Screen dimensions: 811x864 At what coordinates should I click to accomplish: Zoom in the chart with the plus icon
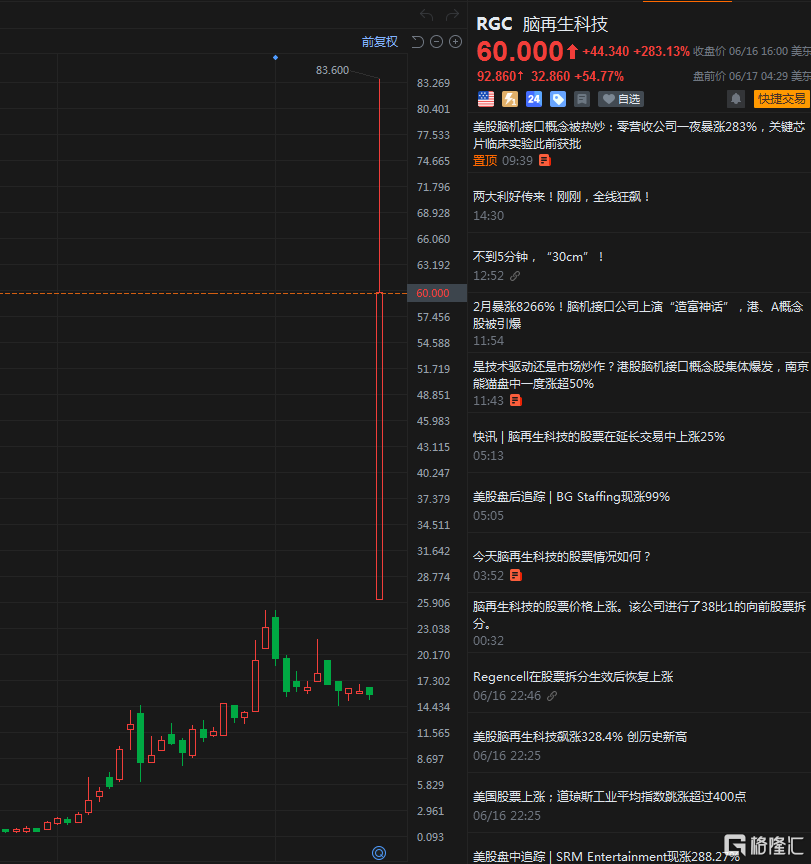[456, 42]
